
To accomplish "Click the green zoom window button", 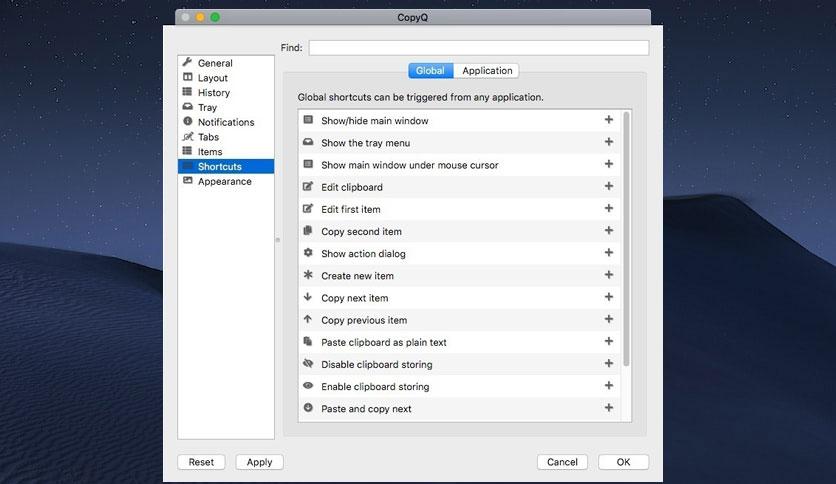I will [x=215, y=17].
